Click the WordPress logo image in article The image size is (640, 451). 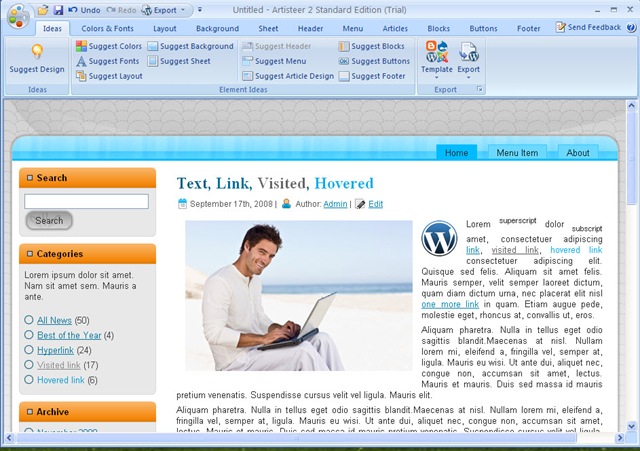[x=439, y=238]
